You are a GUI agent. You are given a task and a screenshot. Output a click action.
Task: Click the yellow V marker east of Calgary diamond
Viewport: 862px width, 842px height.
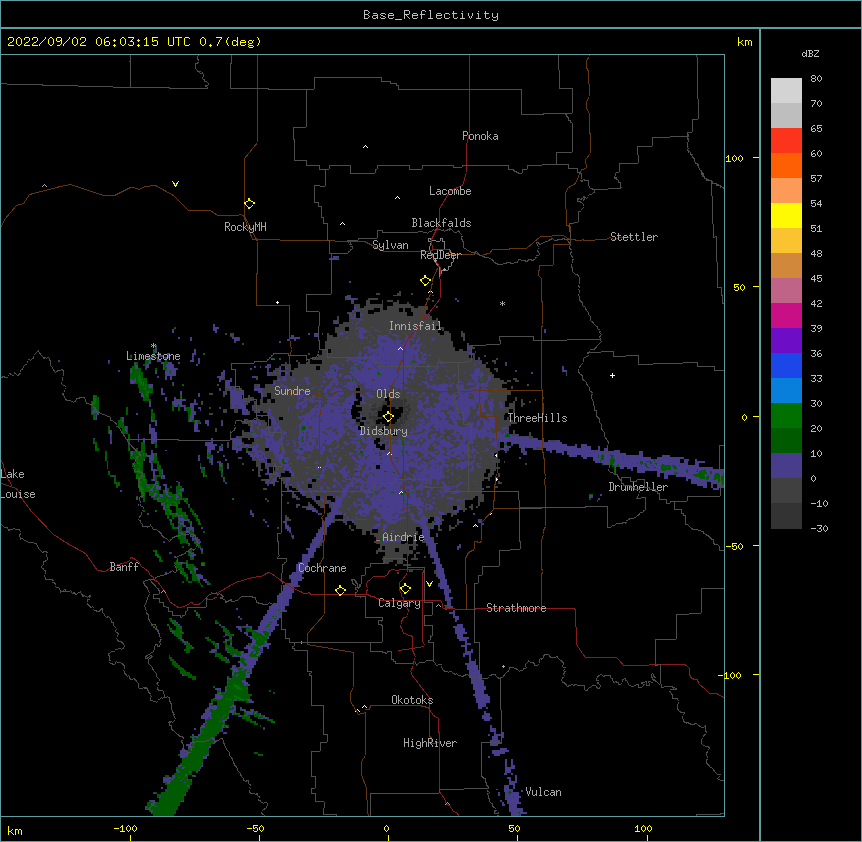[x=429, y=584]
